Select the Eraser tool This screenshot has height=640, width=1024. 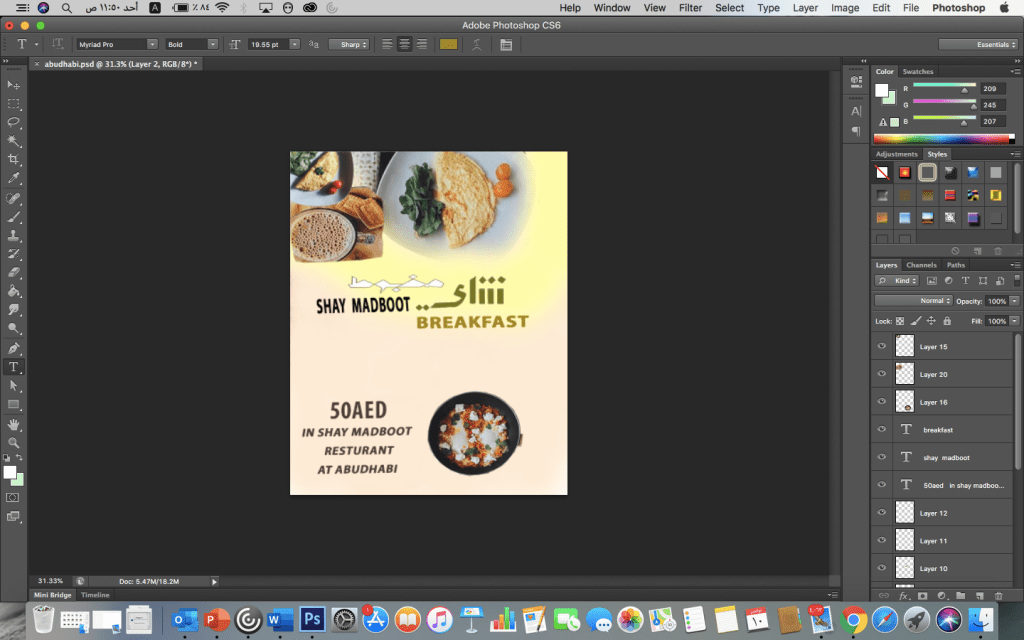[14, 272]
